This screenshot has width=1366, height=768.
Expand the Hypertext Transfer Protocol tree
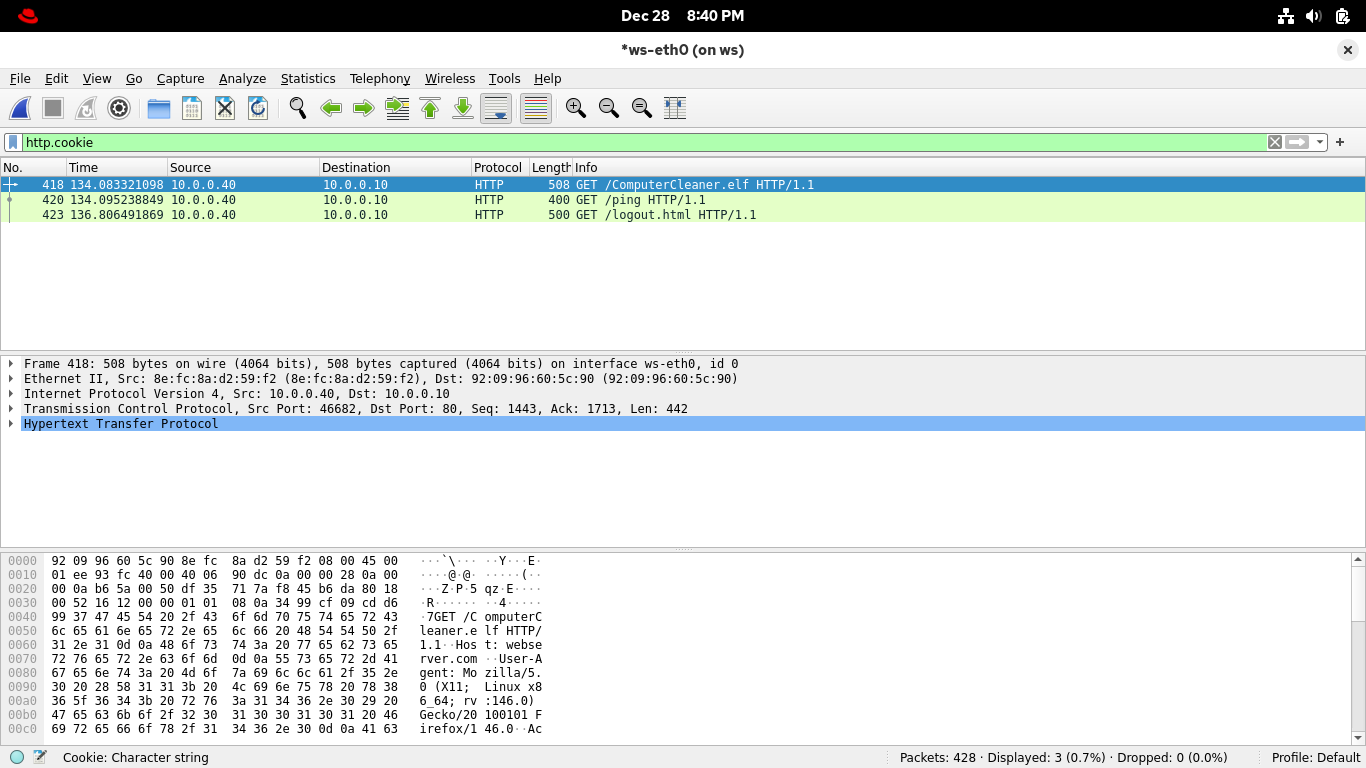click(11, 424)
